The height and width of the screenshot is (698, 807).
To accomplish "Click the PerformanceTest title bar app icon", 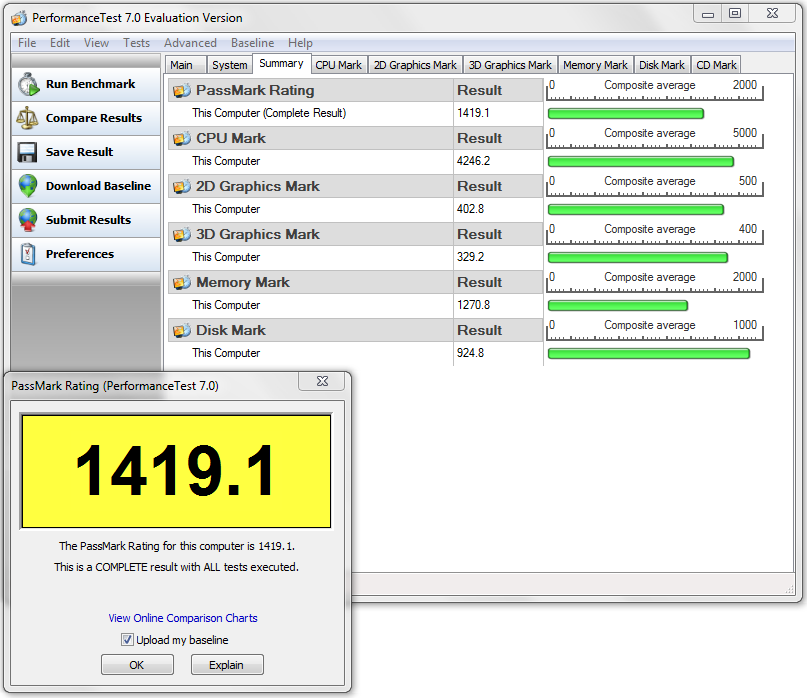I will click(19, 19).
